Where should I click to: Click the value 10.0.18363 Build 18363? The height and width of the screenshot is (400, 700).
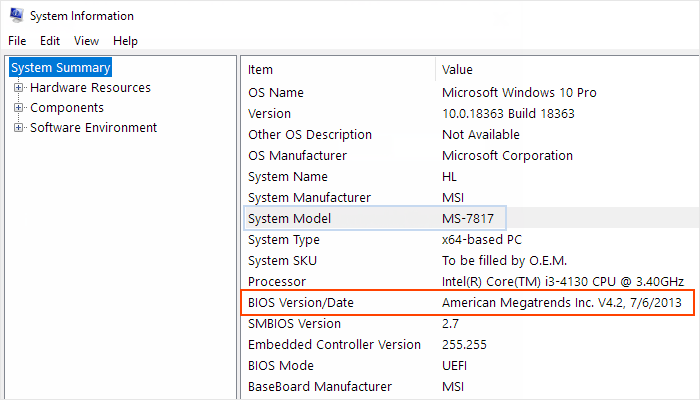coord(508,113)
